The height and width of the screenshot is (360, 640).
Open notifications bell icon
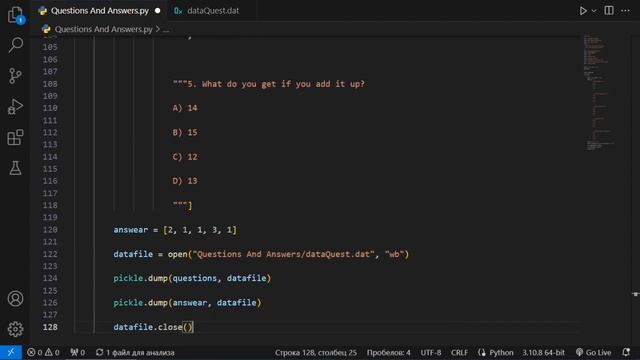[626, 352]
